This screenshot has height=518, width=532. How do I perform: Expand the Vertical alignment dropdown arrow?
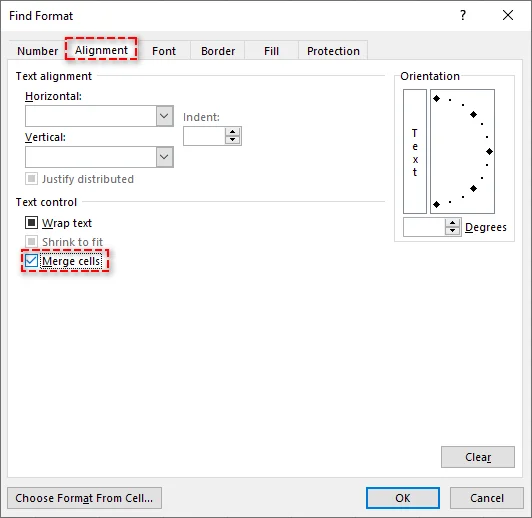[165, 157]
